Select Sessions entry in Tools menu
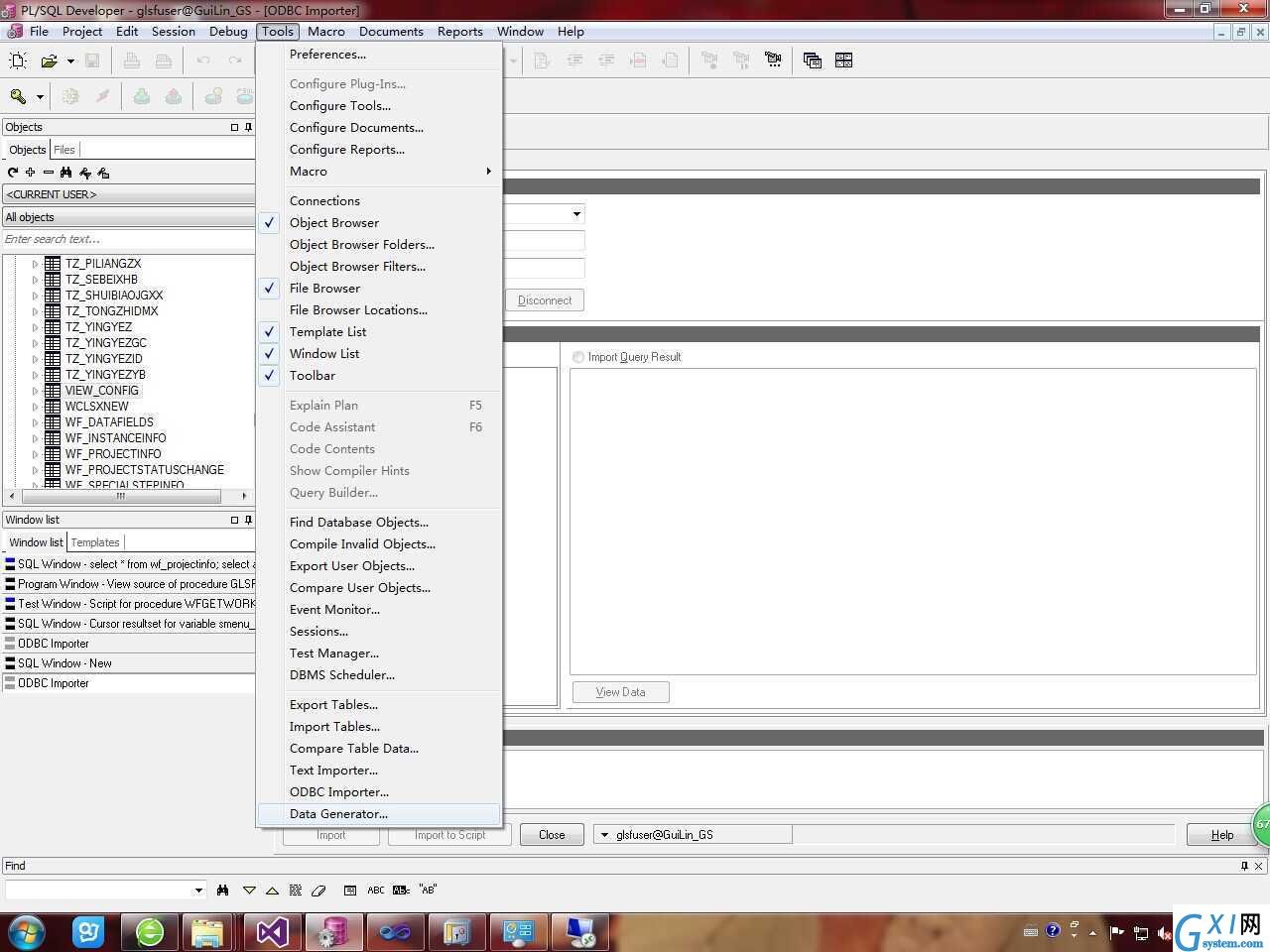The width and height of the screenshot is (1270, 952). [379, 632]
